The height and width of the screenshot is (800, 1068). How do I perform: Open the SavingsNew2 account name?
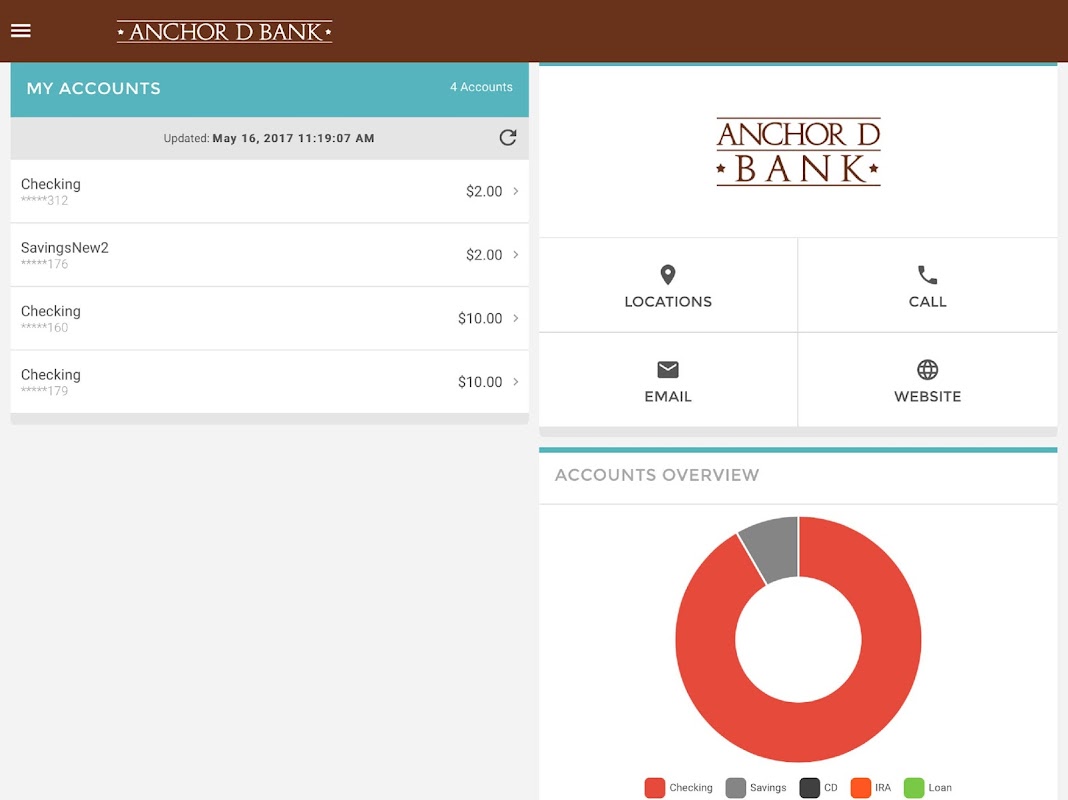(x=65, y=247)
